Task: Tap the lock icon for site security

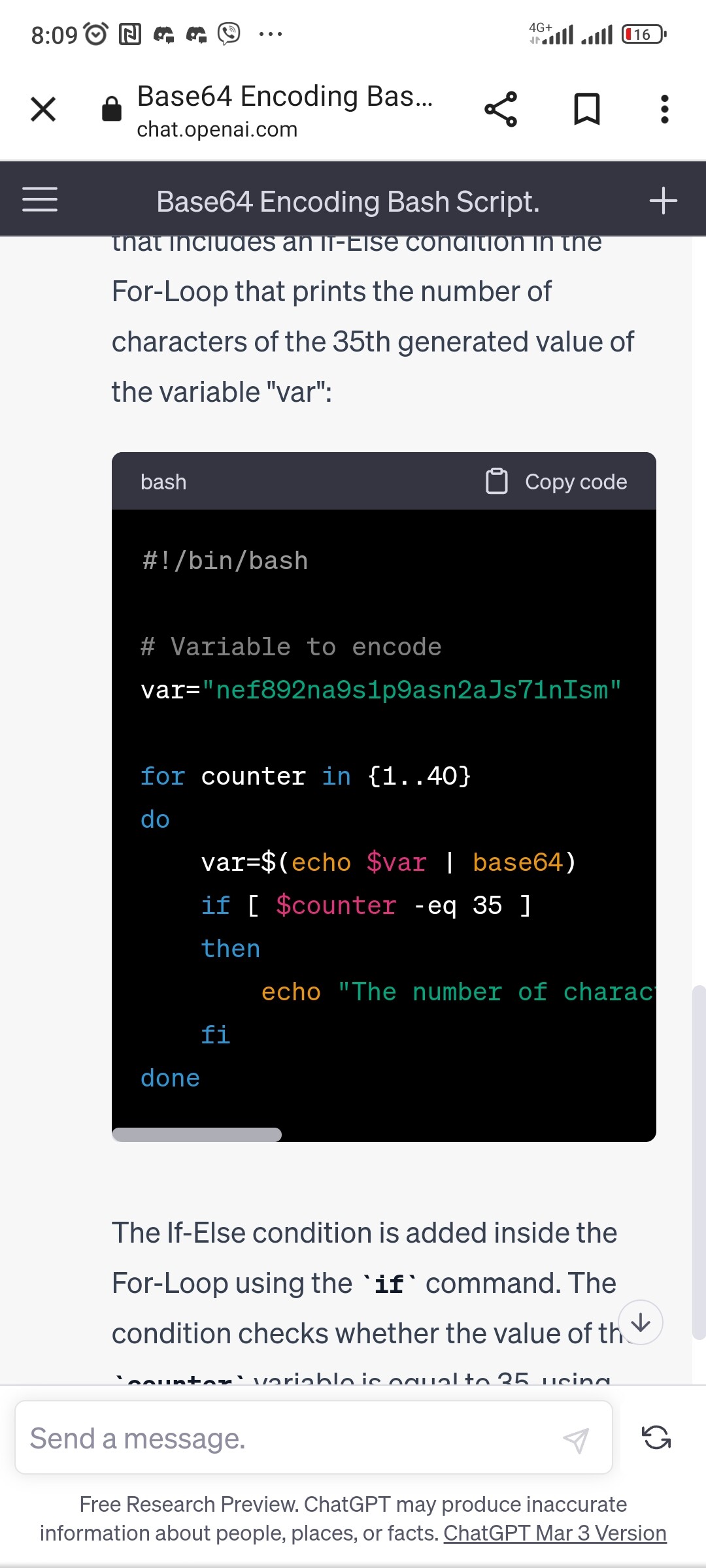Action: coord(112,109)
